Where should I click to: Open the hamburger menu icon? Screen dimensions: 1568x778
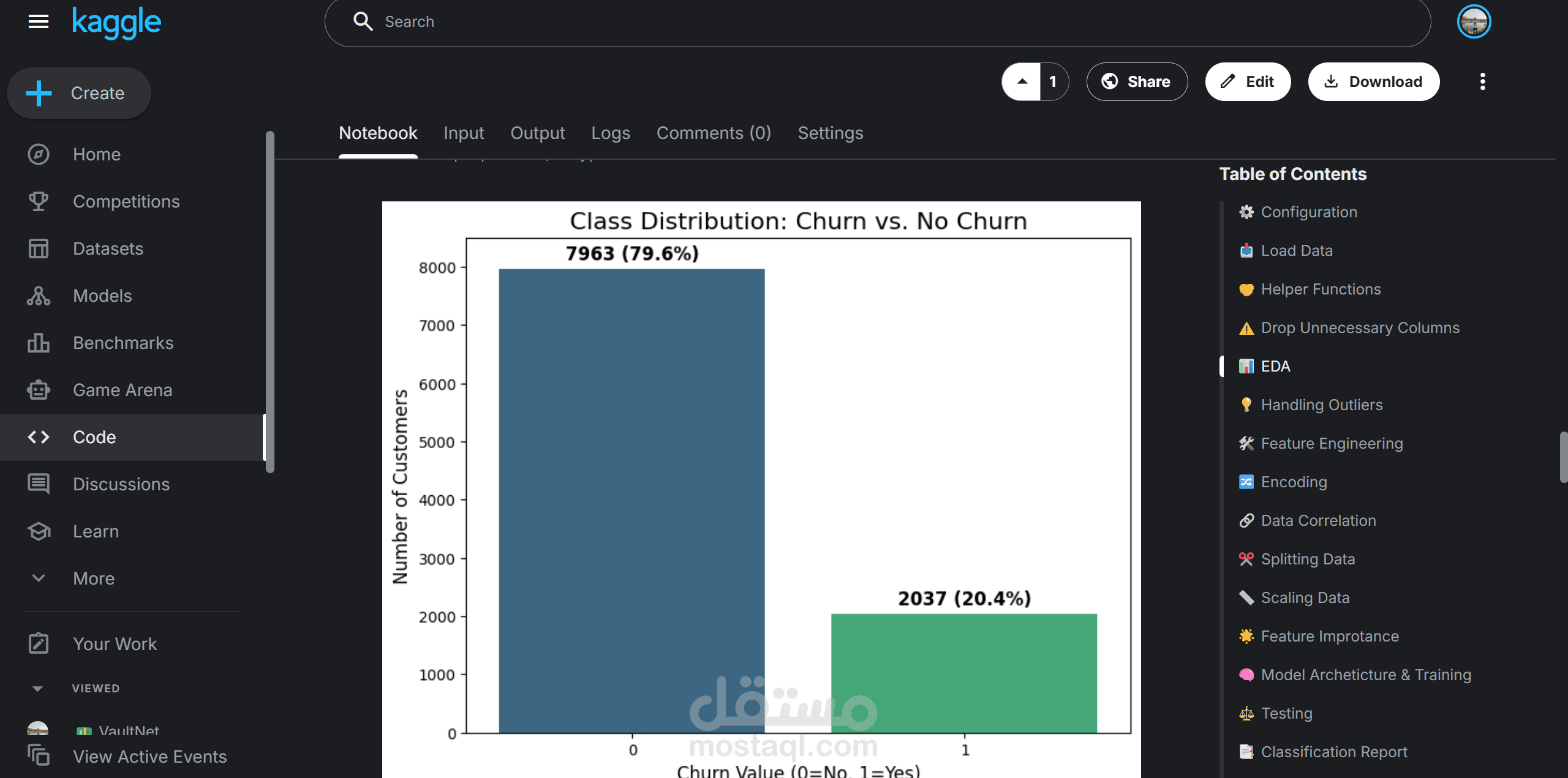38,22
